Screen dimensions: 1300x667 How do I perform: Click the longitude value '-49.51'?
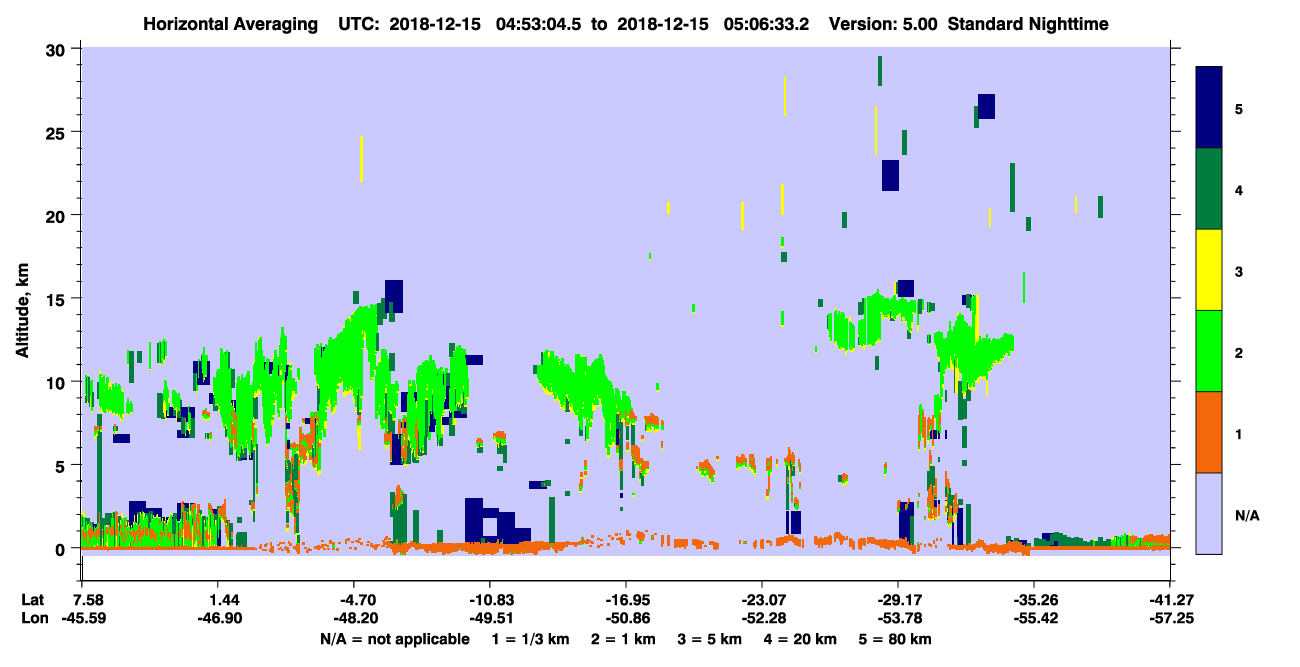click(490, 619)
